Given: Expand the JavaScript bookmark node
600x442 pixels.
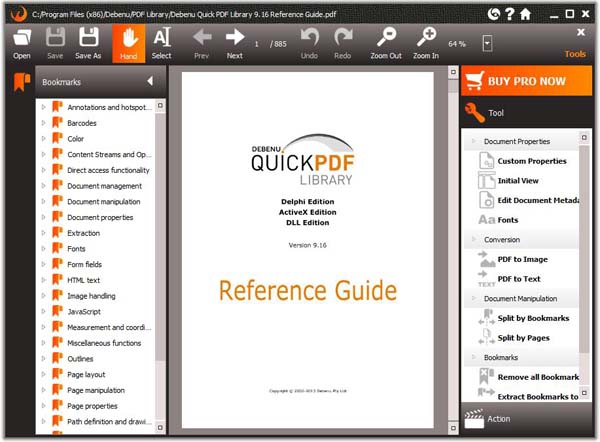Looking at the screenshot, I should point(44,312).
